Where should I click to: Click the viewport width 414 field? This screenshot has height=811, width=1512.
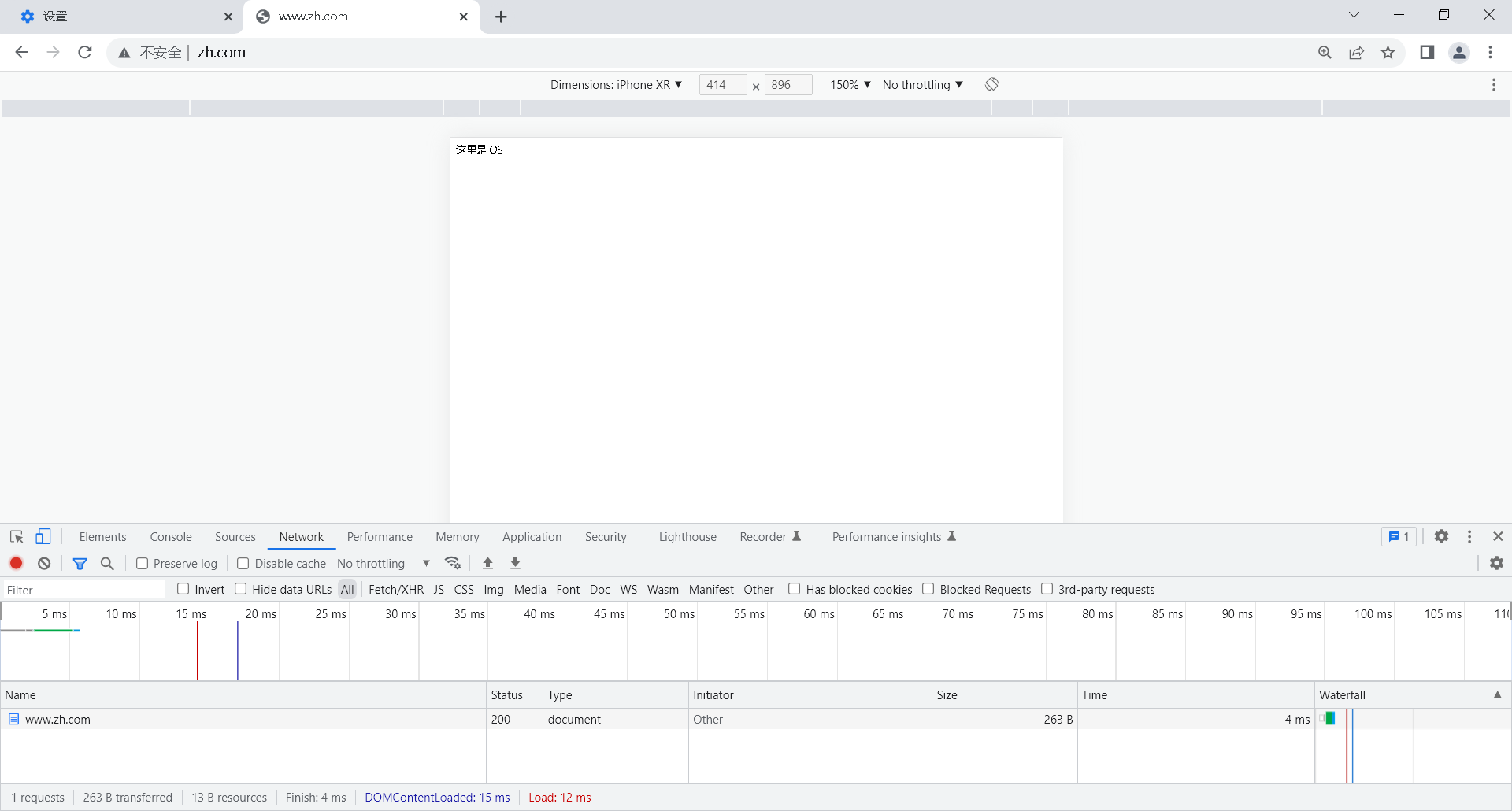click(x=723, y=85)
